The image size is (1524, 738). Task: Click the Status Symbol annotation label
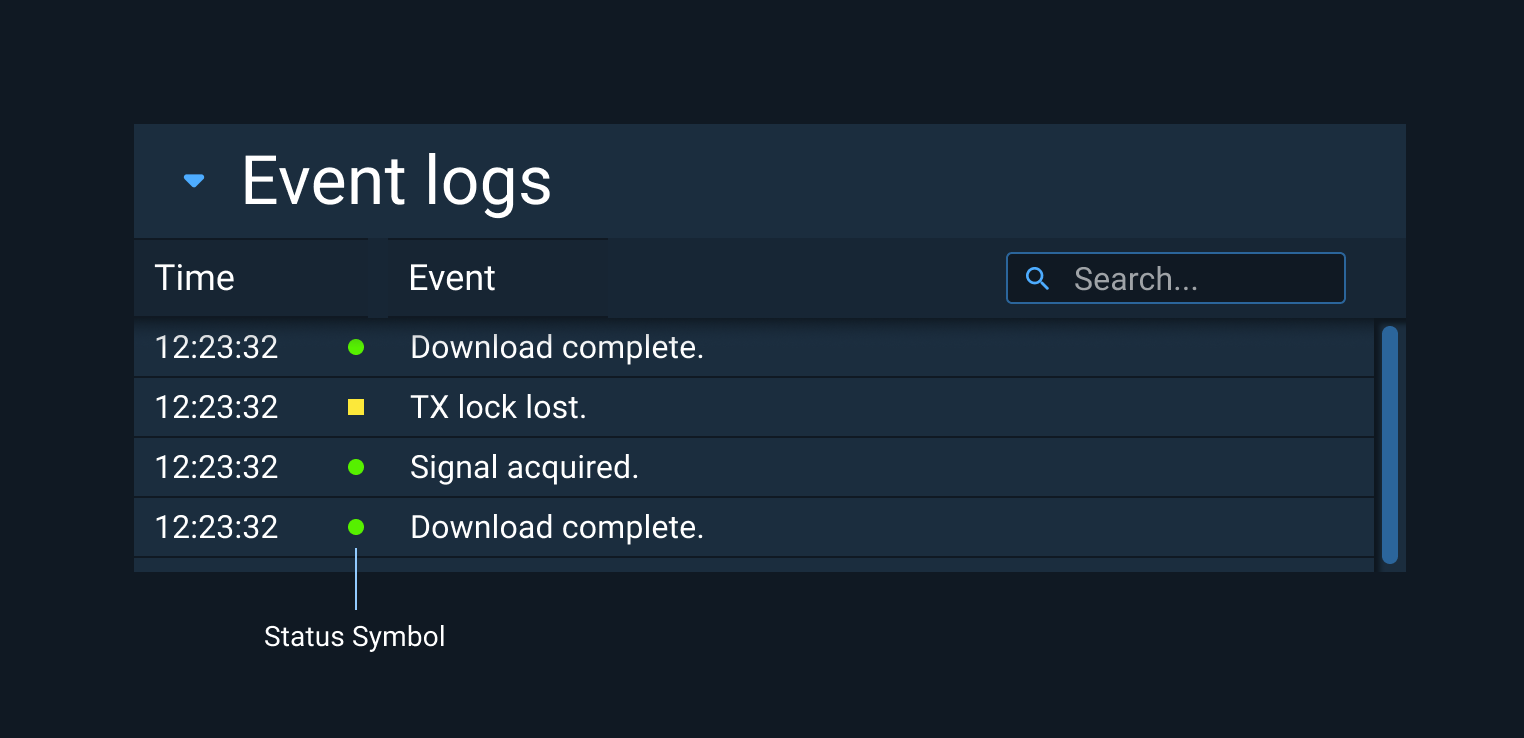pos(354,637)
